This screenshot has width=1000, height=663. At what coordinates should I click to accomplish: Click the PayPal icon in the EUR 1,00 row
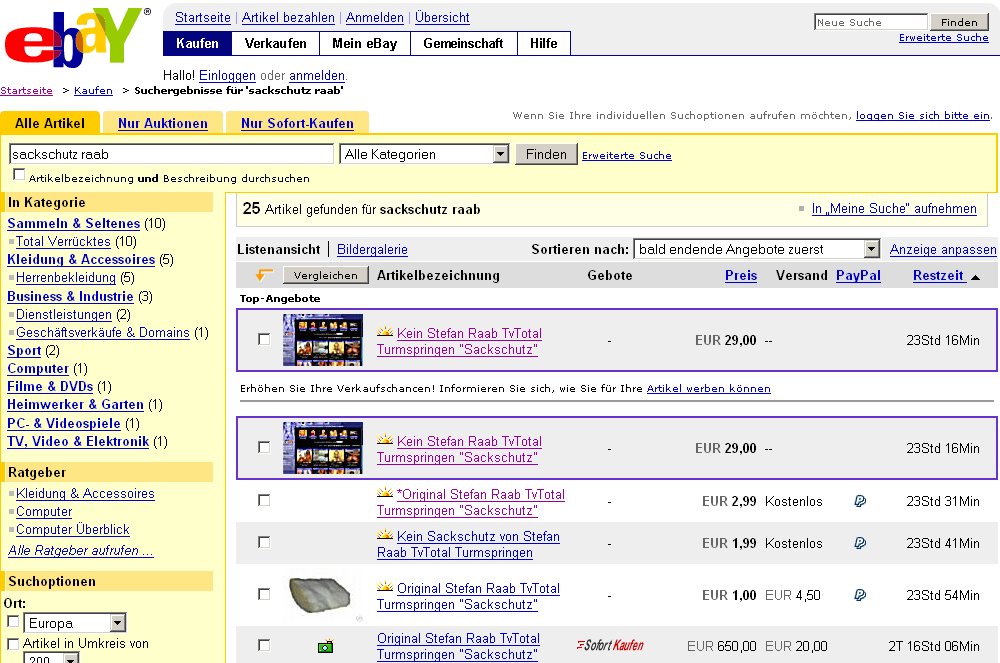(x=860, y=595)
